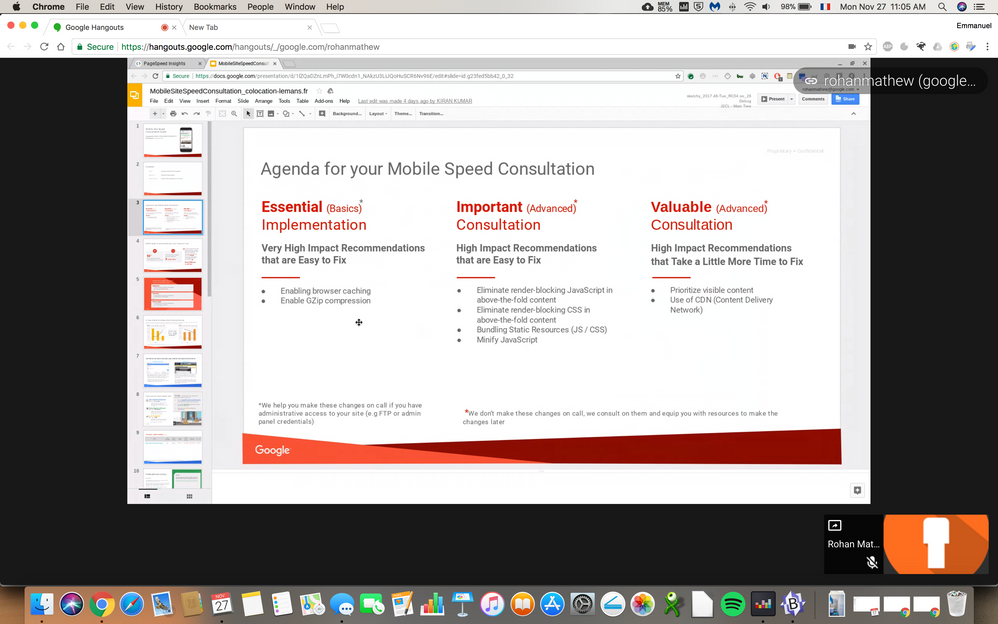This screenshot has width=998, height=624.
Task: Select the text box tool
Action: coord(260,114)
